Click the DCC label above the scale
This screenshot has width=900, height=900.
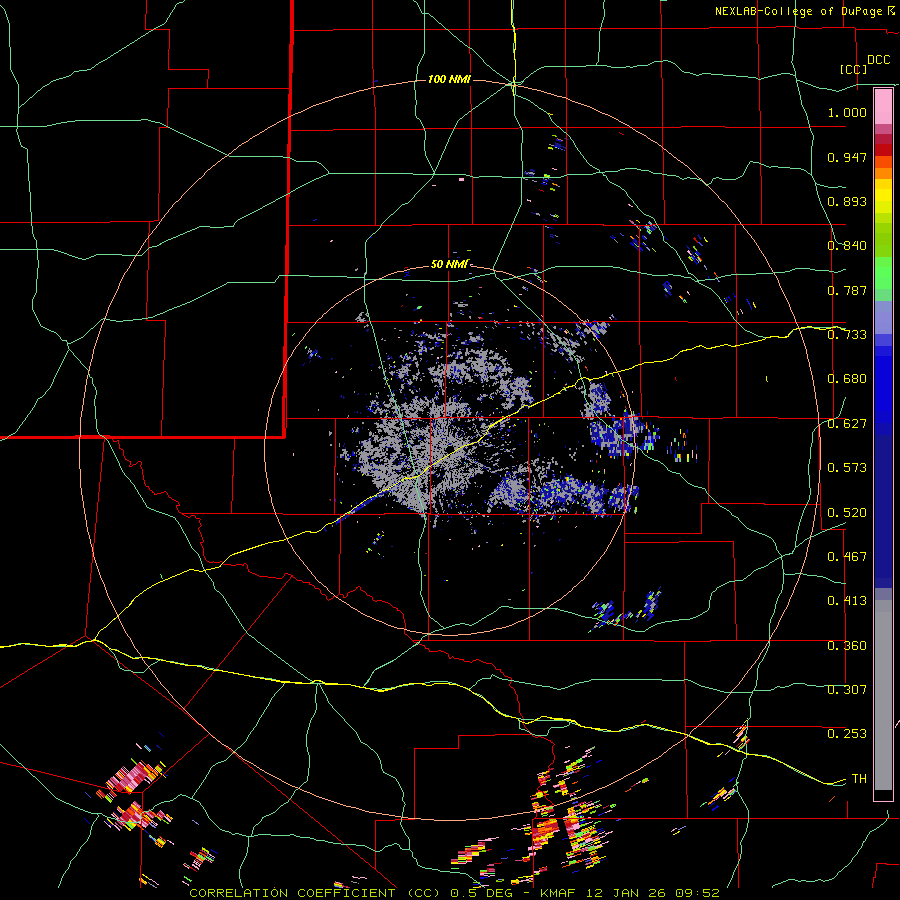click(x=879, y=60)
